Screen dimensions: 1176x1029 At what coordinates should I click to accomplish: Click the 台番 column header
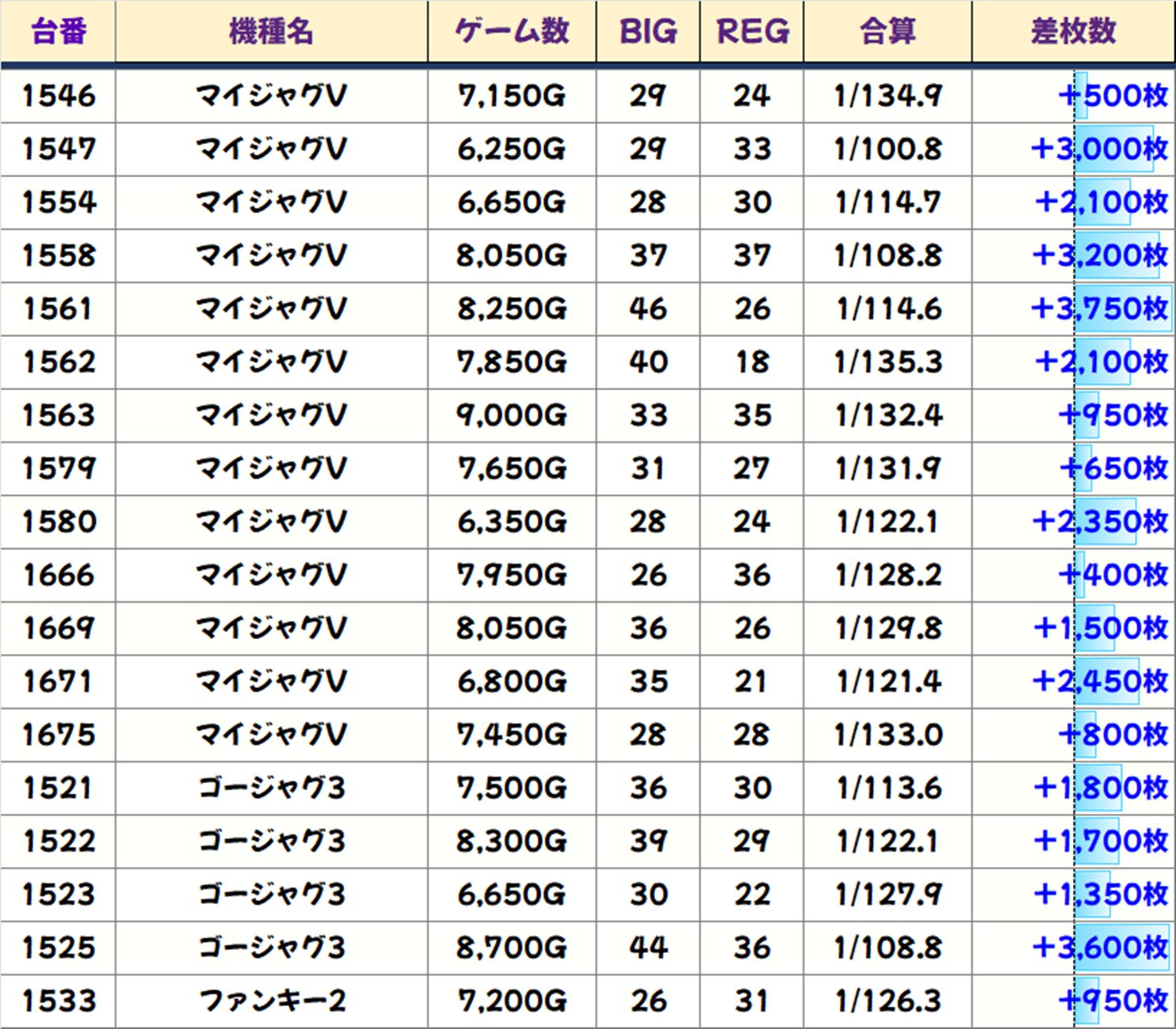(x=59, y=32)
